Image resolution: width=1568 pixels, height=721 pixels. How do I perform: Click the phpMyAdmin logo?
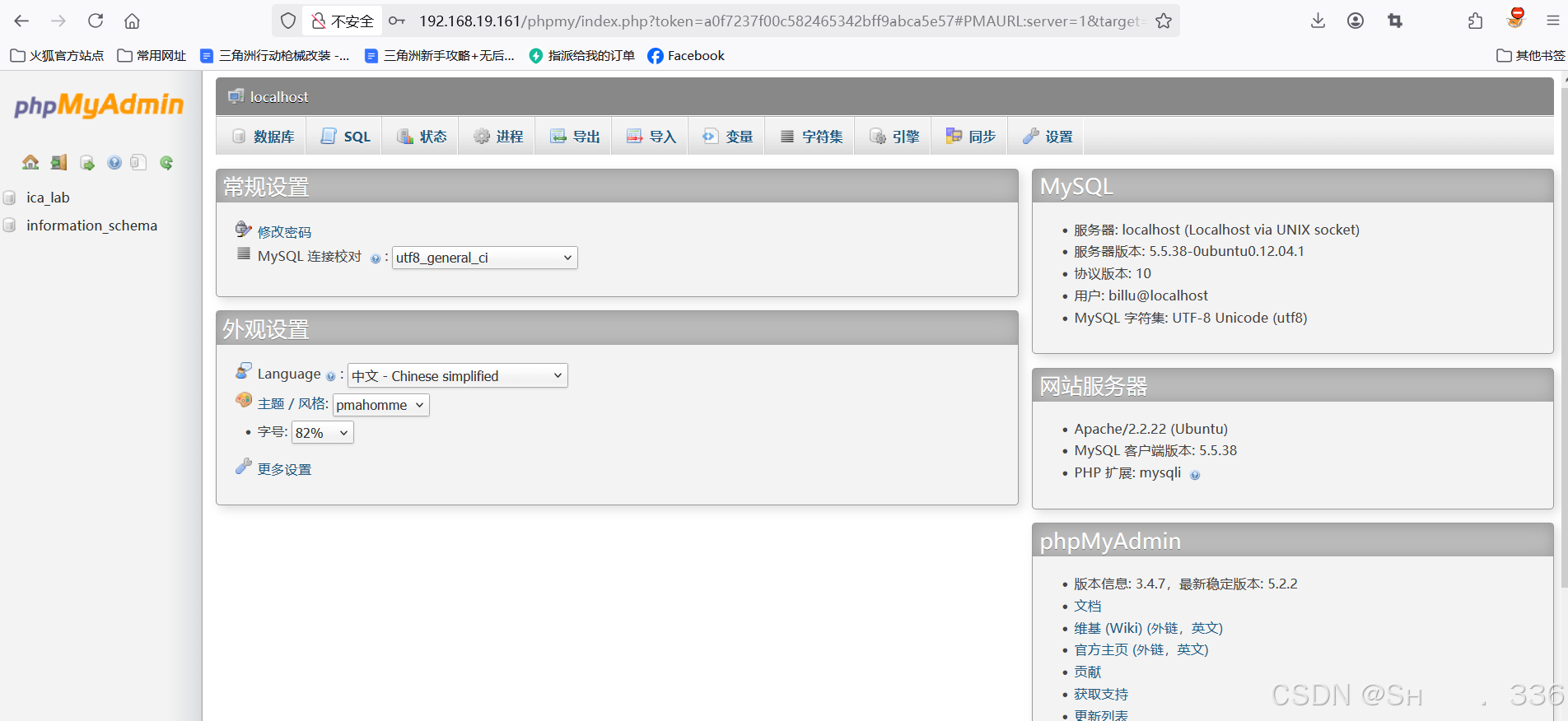99,105
